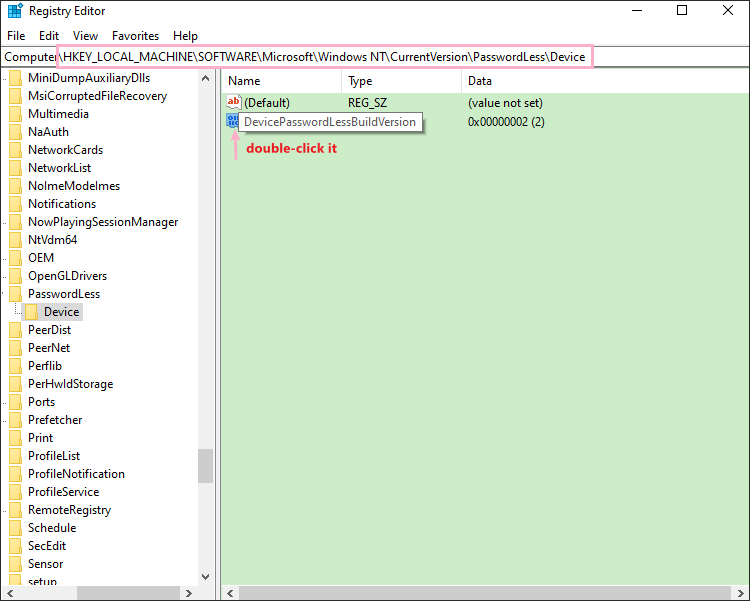The image size is (750, 601).
Task: Expand the NowPlayingSessionManager key
Action: [x=4, y=223]
